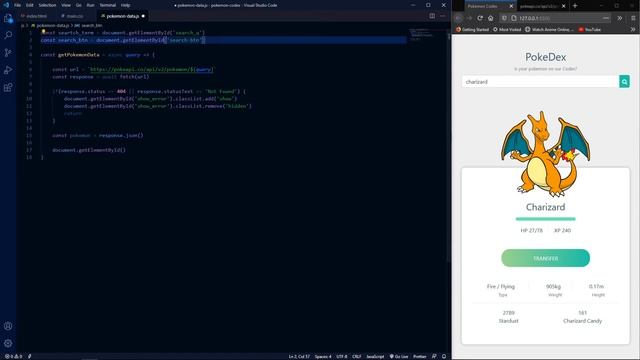Open the Search view in activity bar

pos(8,36)
